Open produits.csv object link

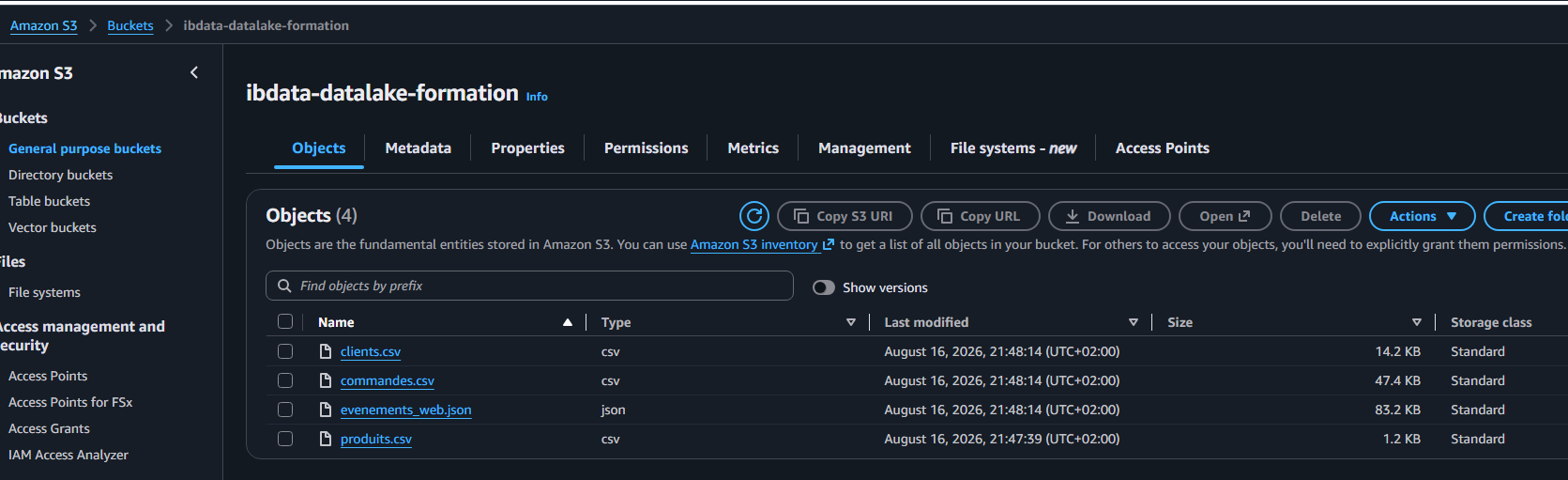click(376, 439)
